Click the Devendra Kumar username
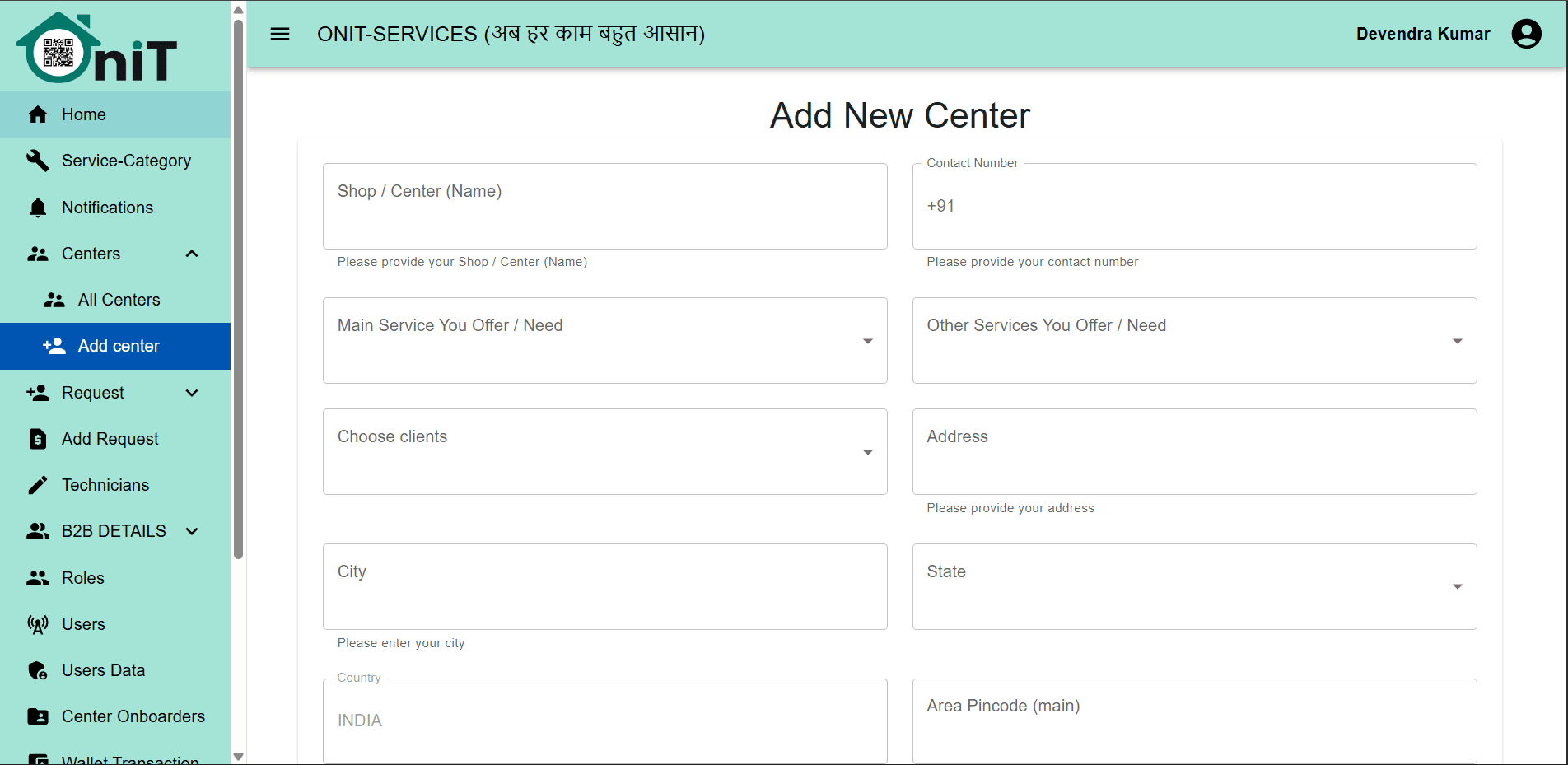1568x765 pixels. pos(1423,34)
